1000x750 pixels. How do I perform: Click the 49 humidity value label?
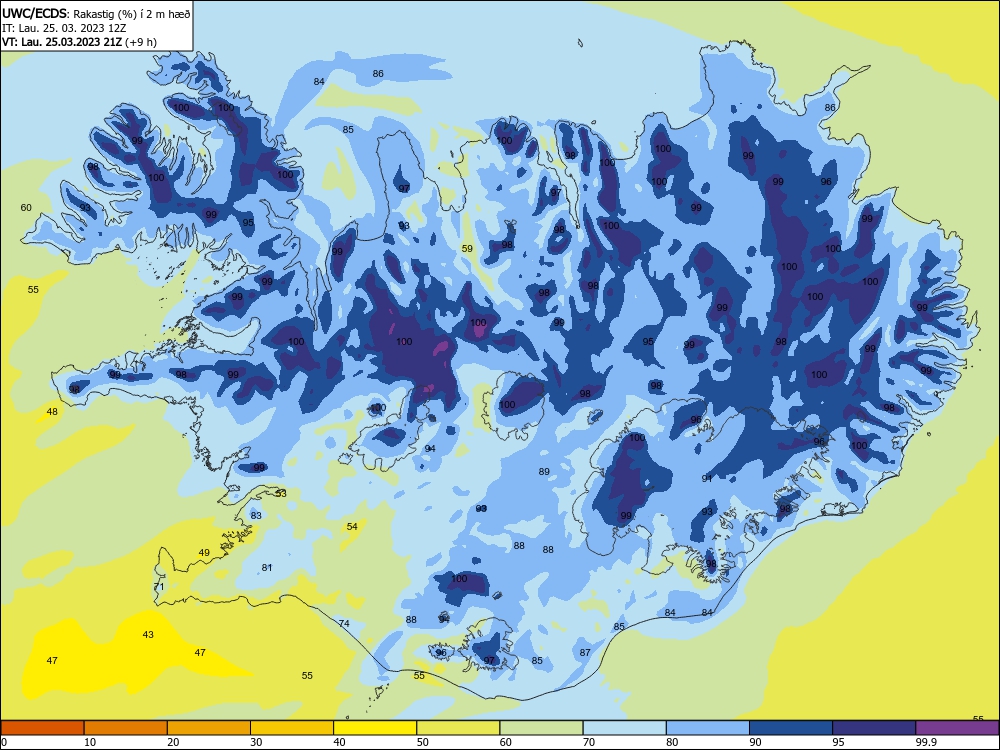204,552
